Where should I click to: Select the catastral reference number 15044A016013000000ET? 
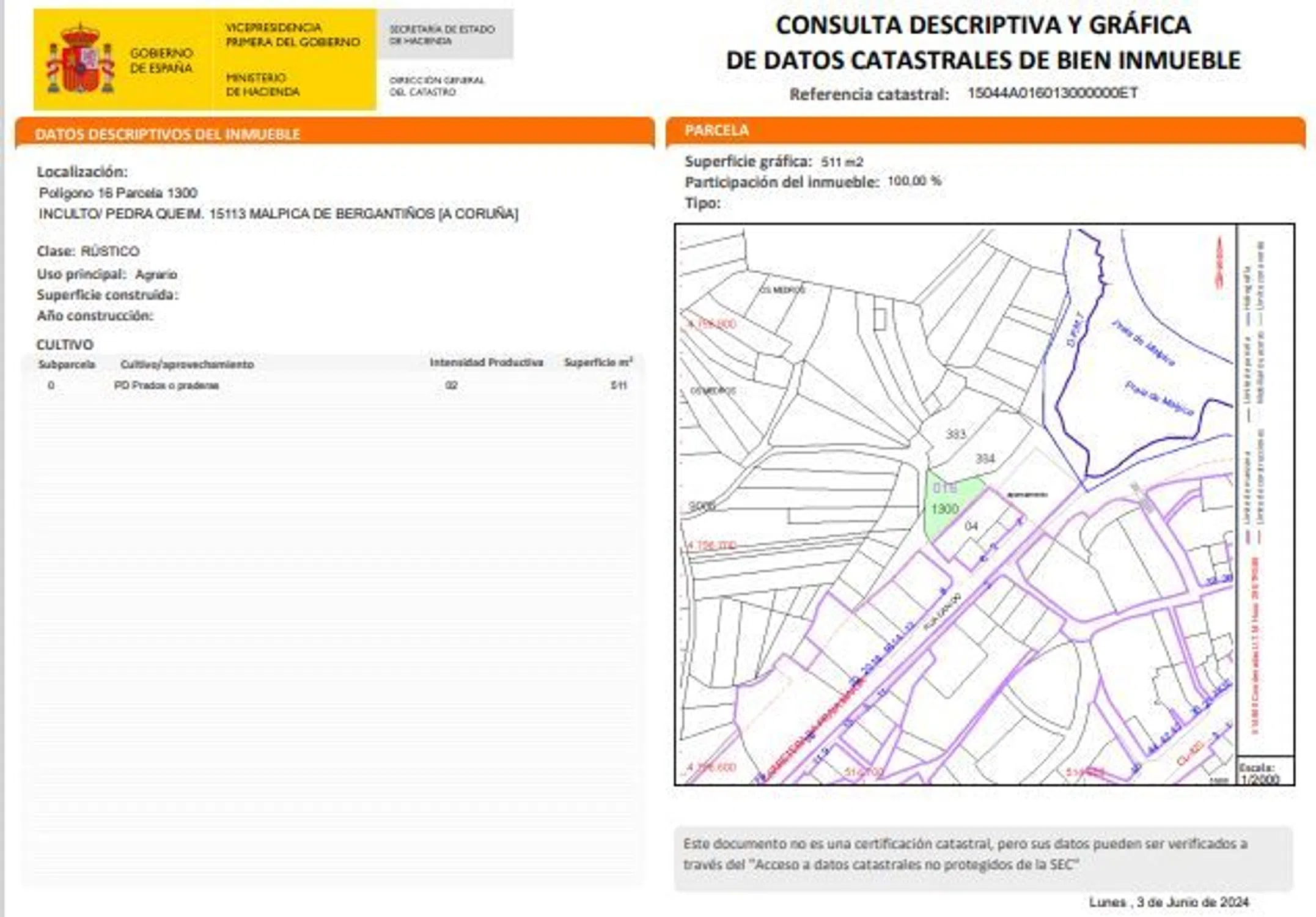pyautogui.click(x=1052, y=93)
